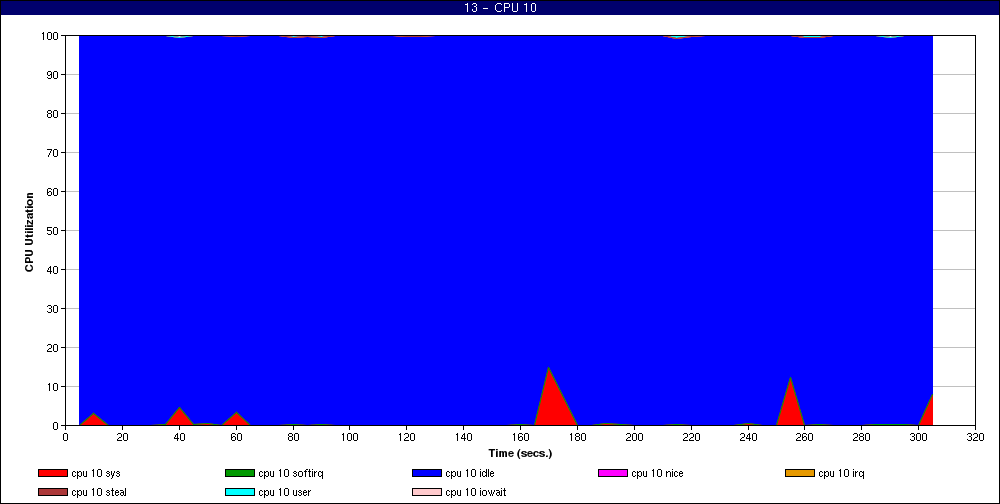Click the x-axis tick label 160
Image resolution: width=1000 pixels, height=504 pixels.
coord(520,438)
